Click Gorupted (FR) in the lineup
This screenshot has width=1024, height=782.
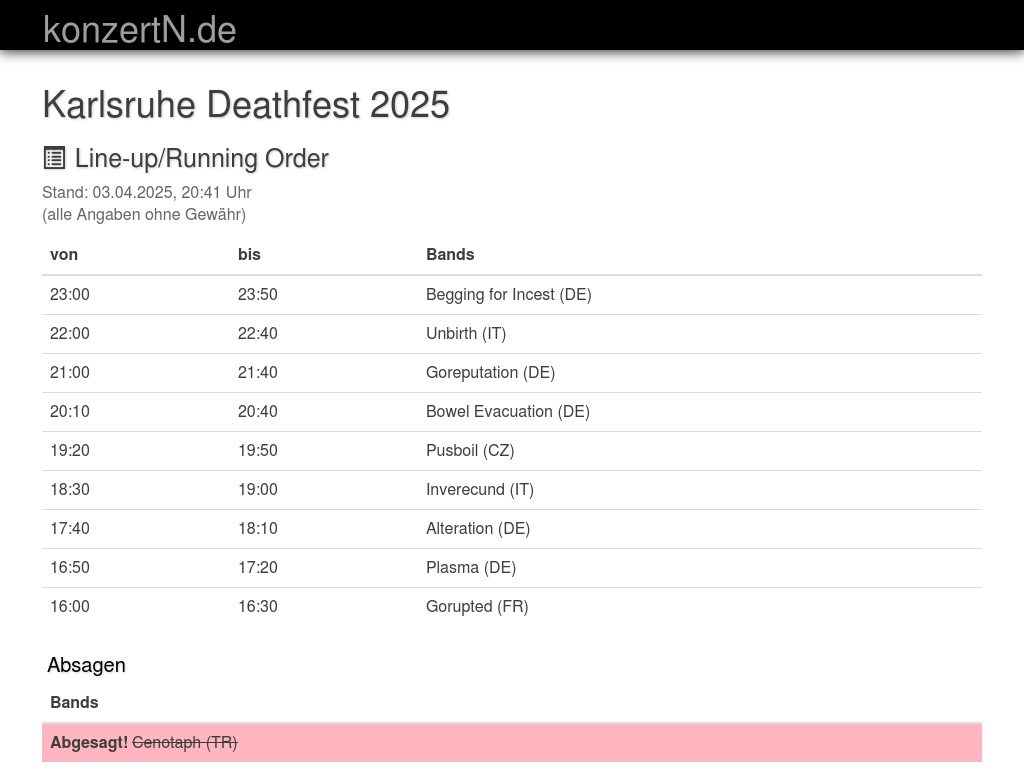pos(476,606)
